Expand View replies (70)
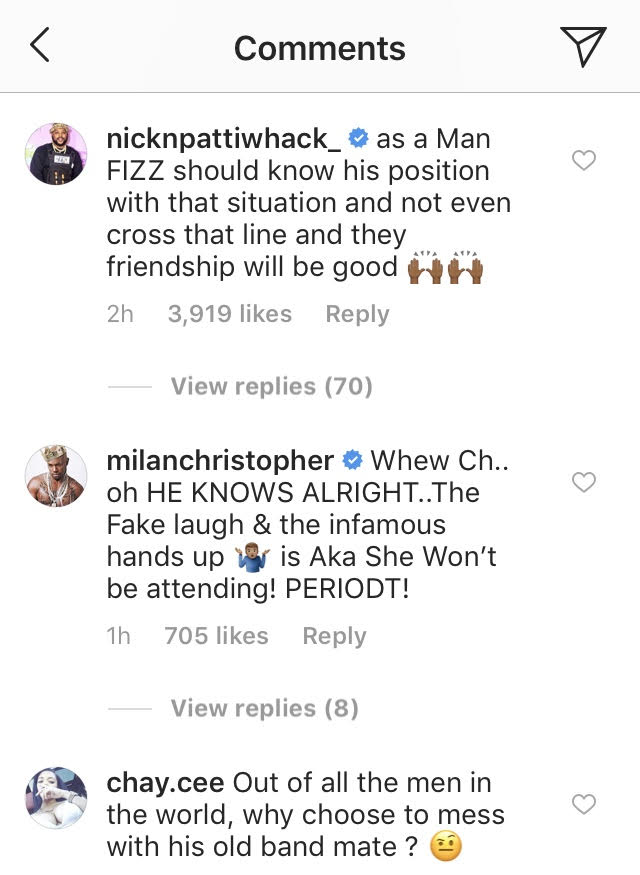Viewport: 640px width, 875px height. pos(271,386)
